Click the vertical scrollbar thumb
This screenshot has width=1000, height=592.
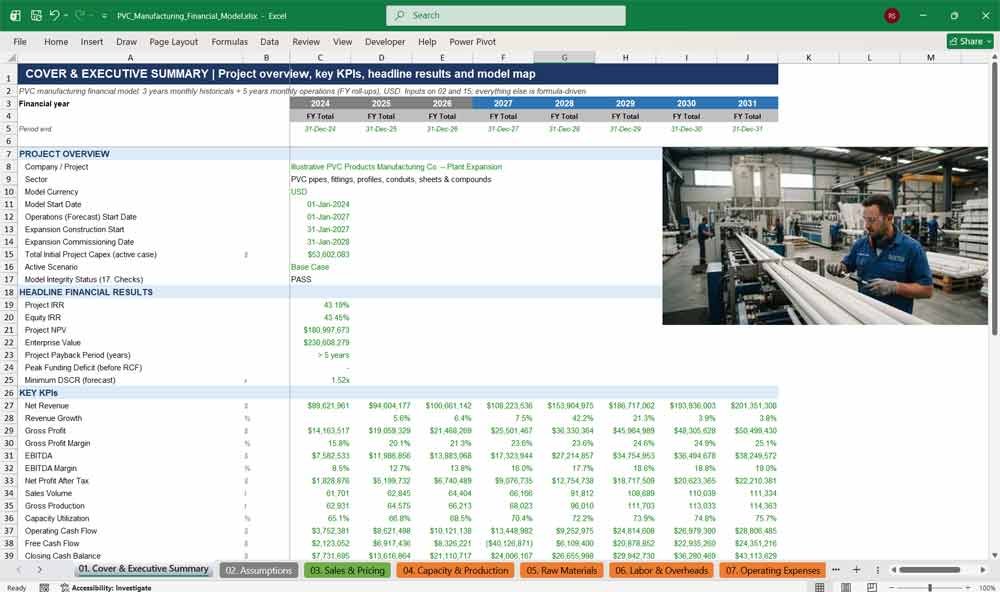(x=994, y=198)
